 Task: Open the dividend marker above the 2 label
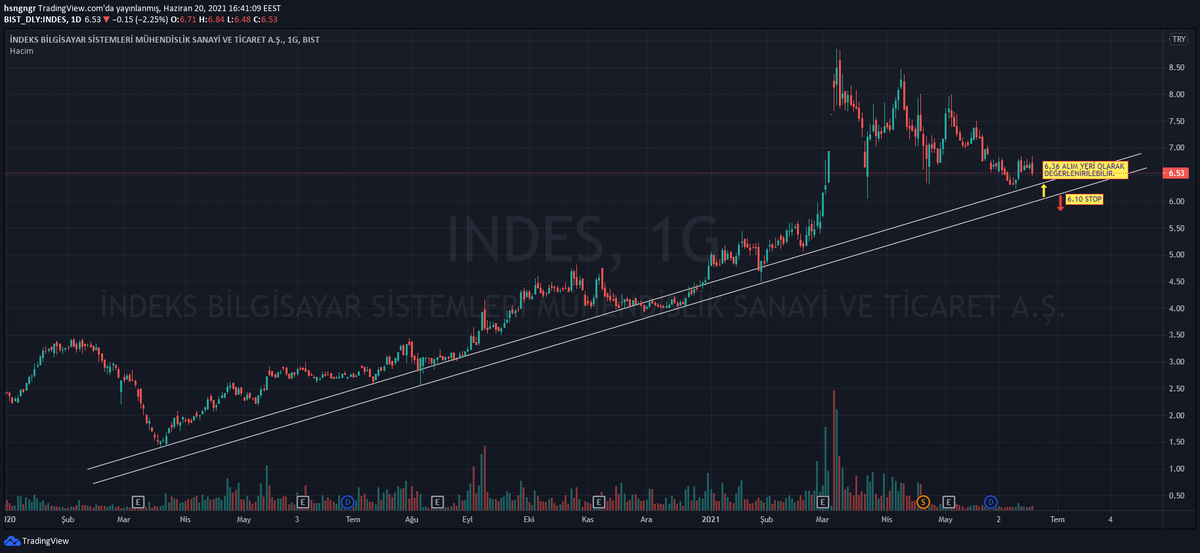(990, 500)
